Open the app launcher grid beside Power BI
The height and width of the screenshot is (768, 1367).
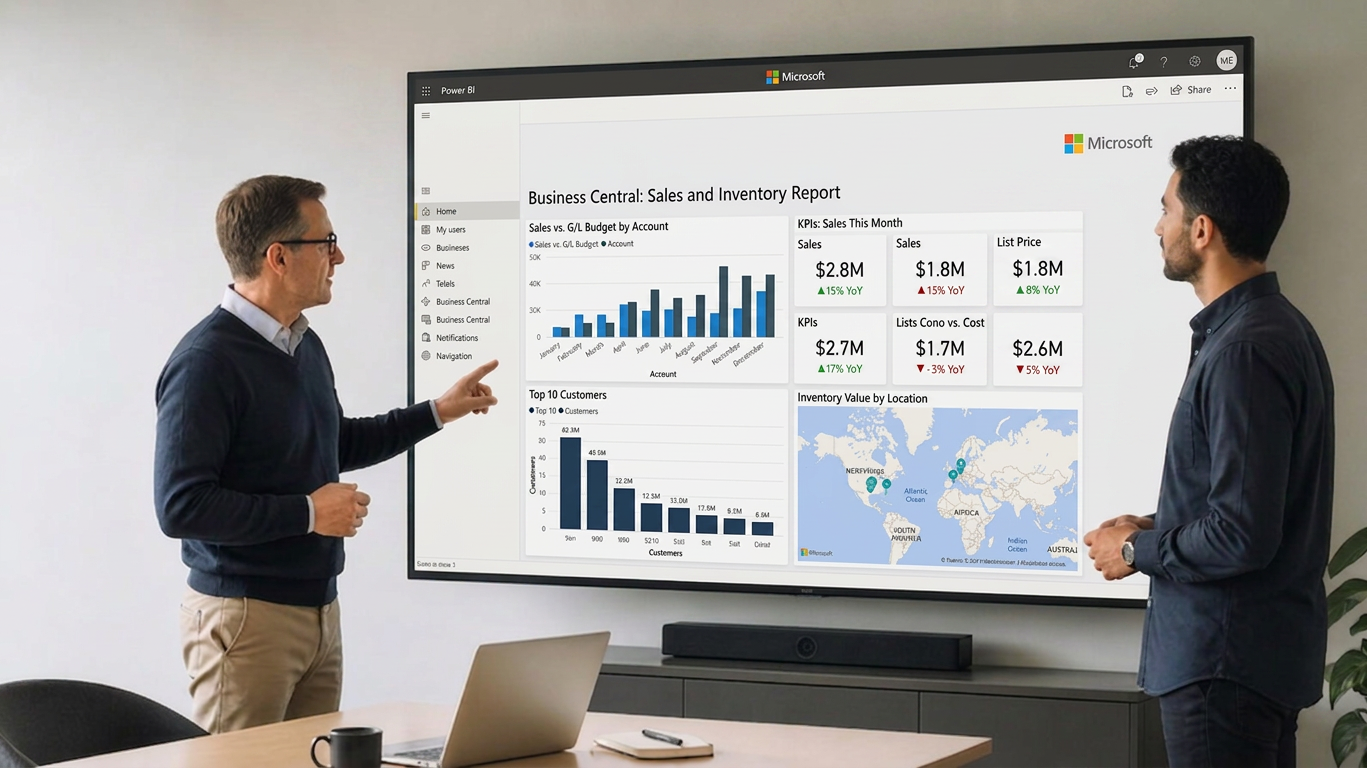426,90
